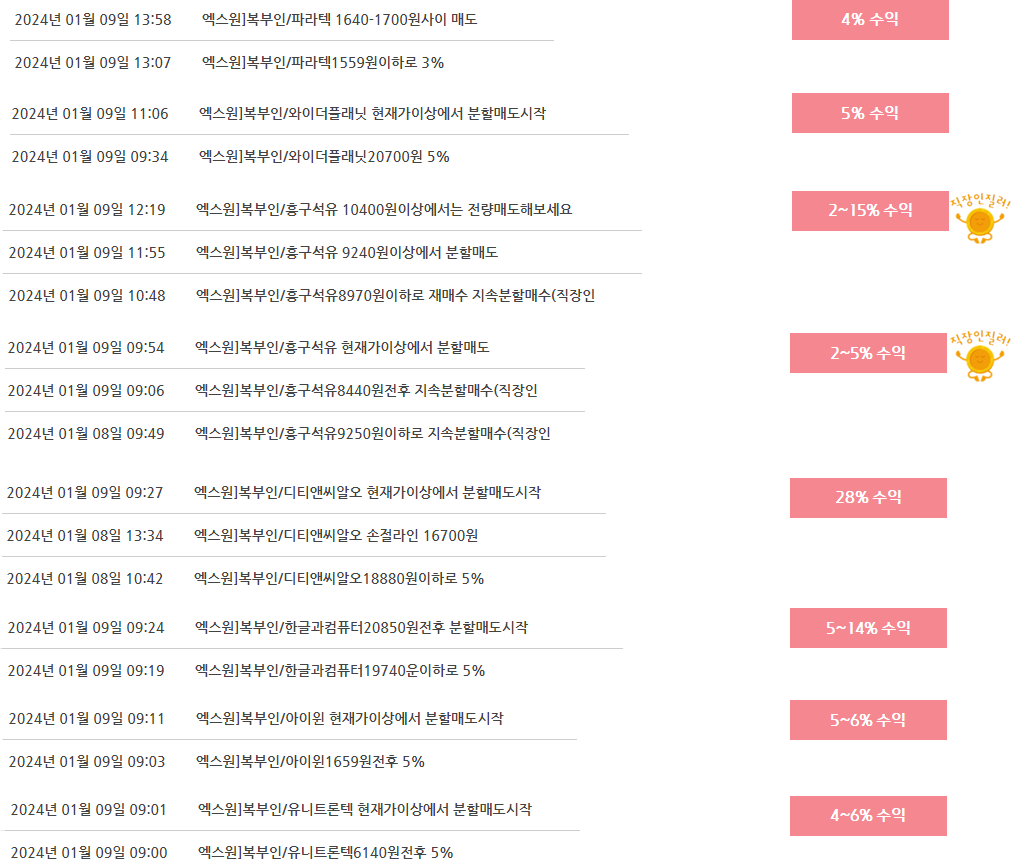Viewport: 1016px width, 867px height.
Task: Open 한글과컴퓨터20850원전후 분할매도시작 entry
Action: (361, 627)
